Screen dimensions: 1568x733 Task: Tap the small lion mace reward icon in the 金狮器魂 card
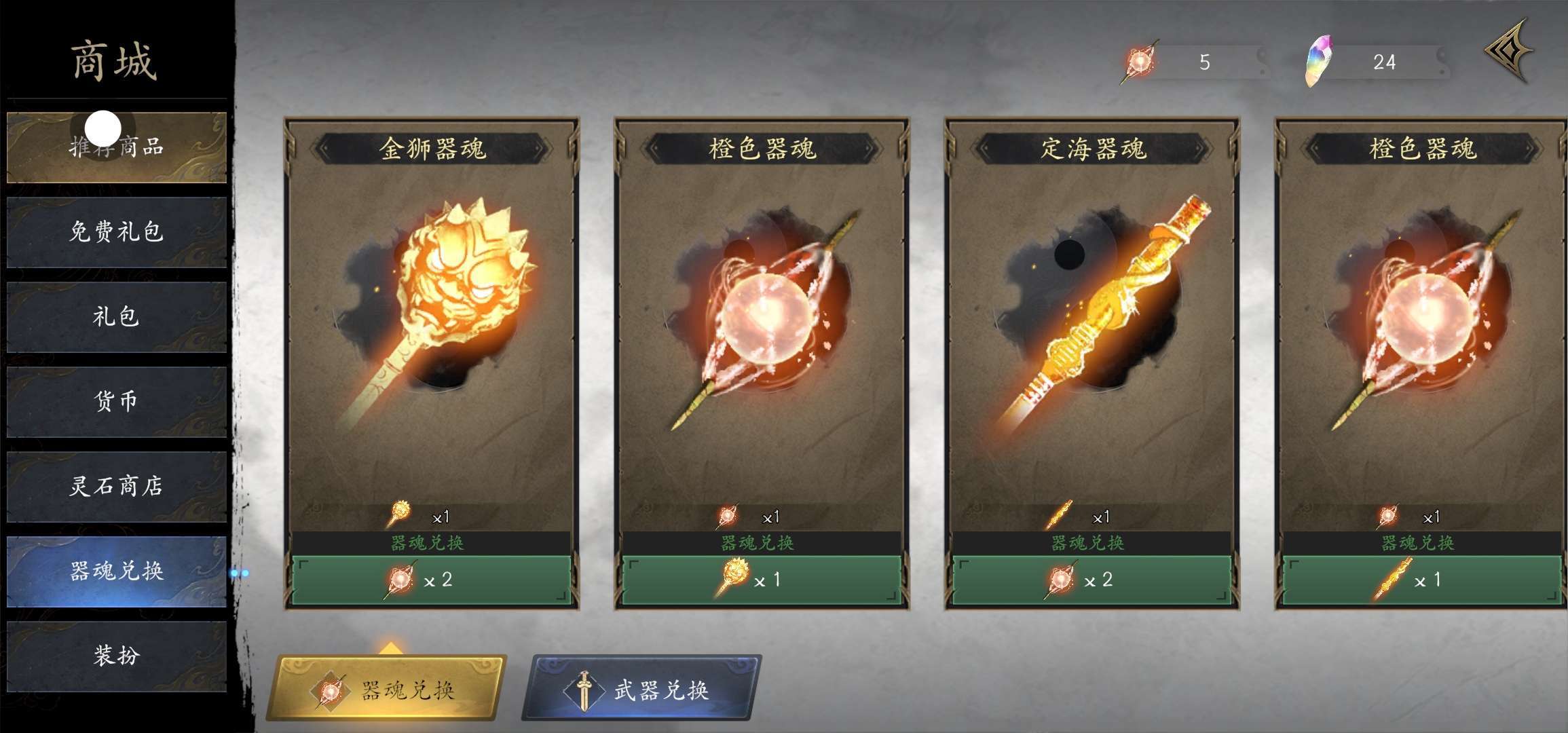[x=399, y=514]
